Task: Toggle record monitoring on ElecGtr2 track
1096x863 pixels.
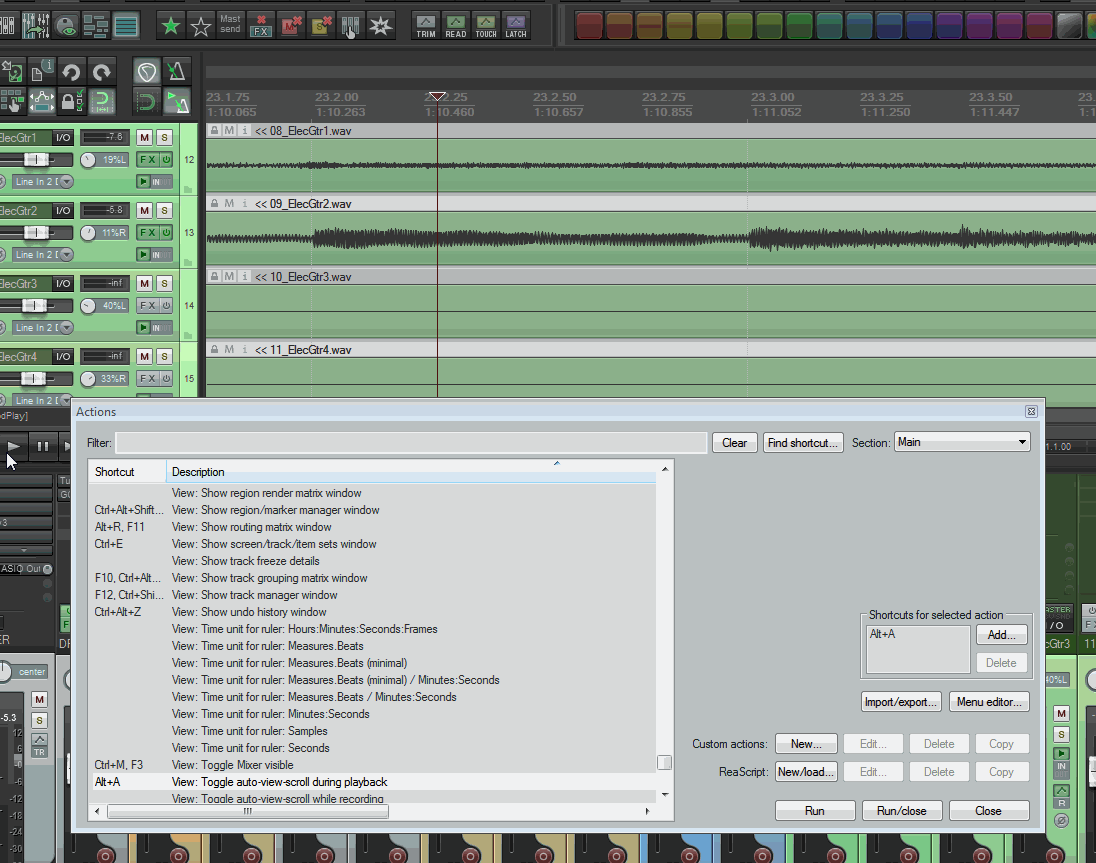Action: [143, 254]
